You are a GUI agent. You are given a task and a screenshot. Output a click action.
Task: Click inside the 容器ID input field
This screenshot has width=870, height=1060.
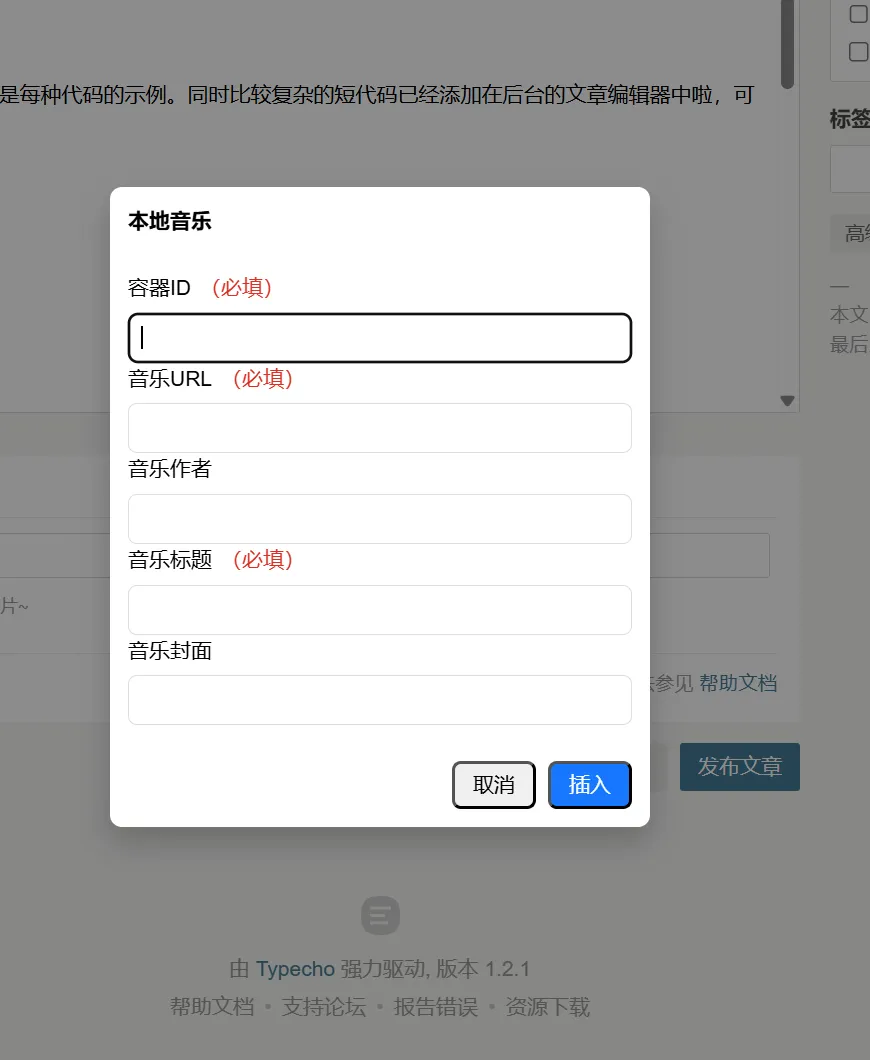pyautogui.click(x=379, y=338)
